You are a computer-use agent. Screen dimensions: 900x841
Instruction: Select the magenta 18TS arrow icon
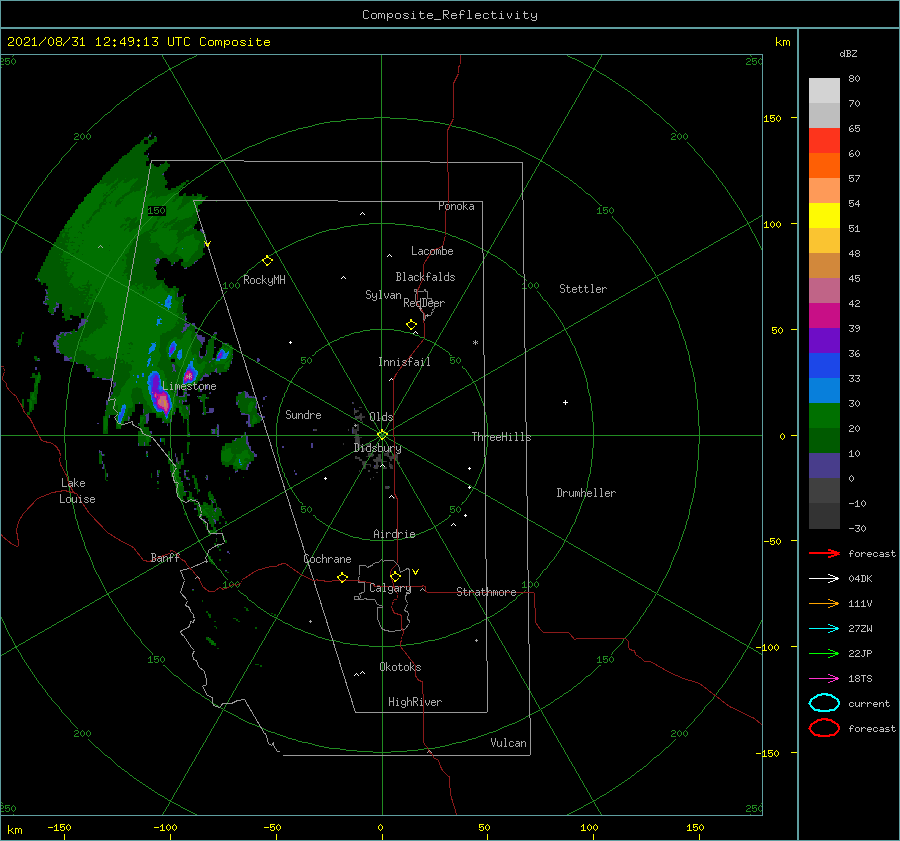point(824,679)
